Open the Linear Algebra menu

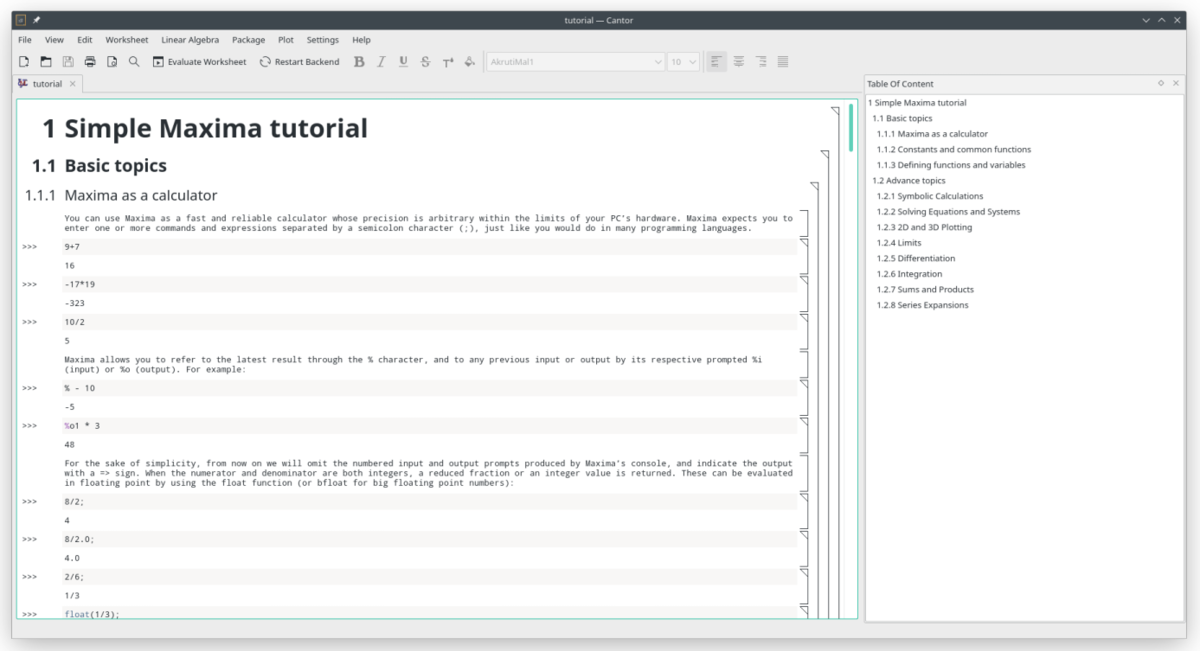(x=190, y=40)
